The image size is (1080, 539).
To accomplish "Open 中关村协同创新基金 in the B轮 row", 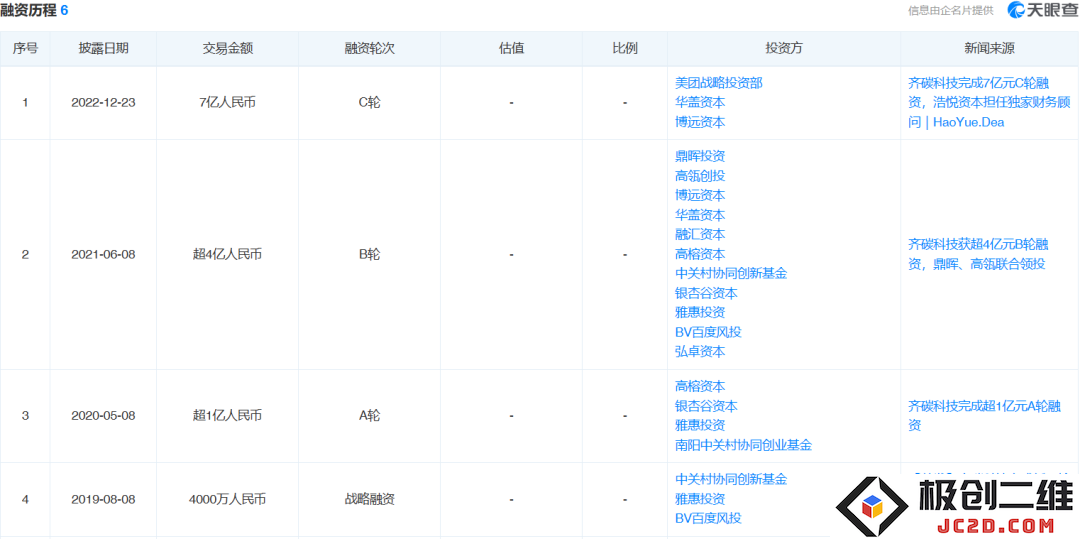I will (731, 273).
